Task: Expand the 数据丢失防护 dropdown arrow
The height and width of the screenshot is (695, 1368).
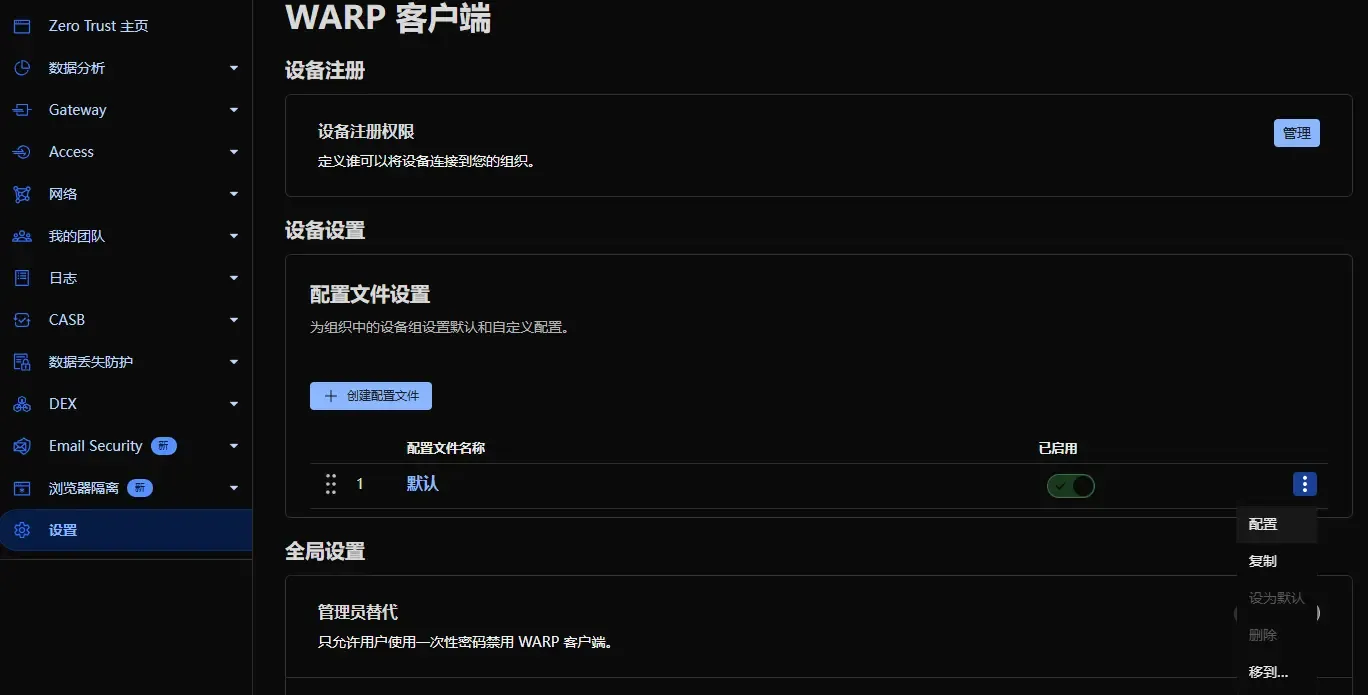Action: click(233, 361)
